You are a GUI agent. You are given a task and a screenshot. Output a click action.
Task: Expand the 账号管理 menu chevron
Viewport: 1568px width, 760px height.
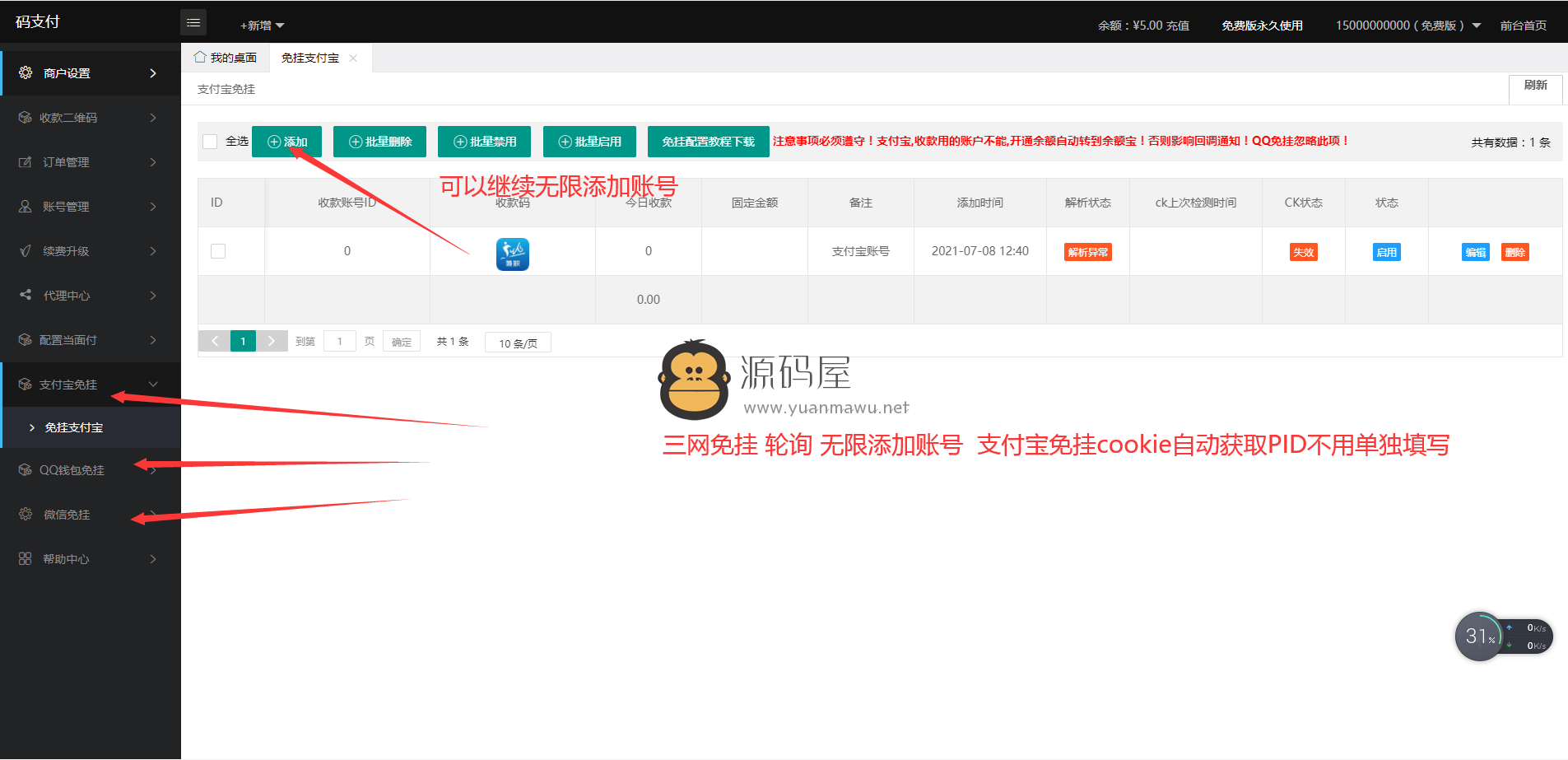153,207
